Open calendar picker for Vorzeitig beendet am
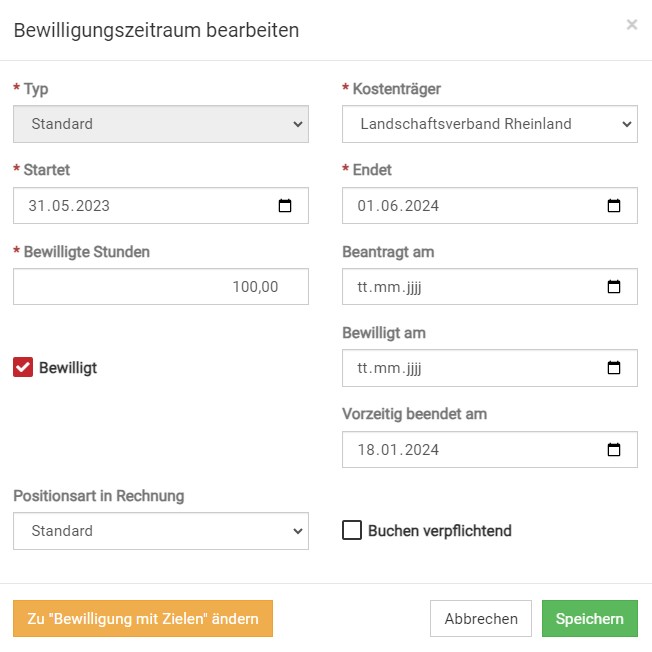 click(614, 449)
